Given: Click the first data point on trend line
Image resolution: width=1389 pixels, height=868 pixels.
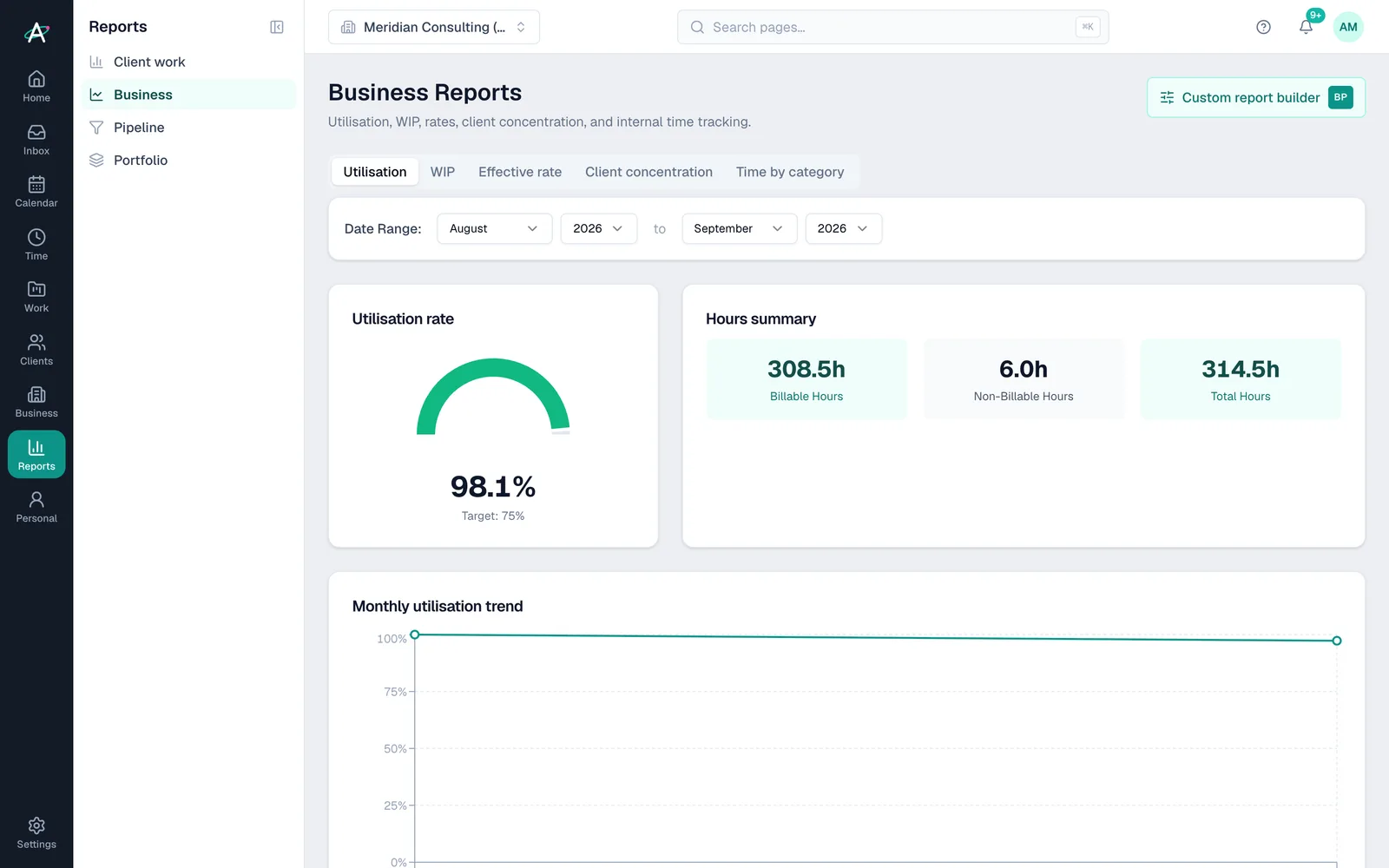Looking at the screenshot, I should point(415,635).
